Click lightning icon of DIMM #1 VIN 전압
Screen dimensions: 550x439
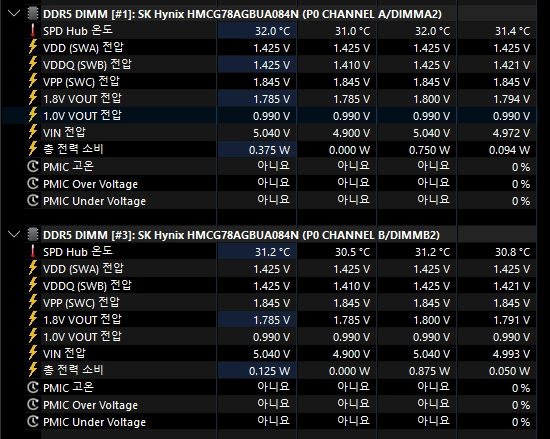click(33, 133)
